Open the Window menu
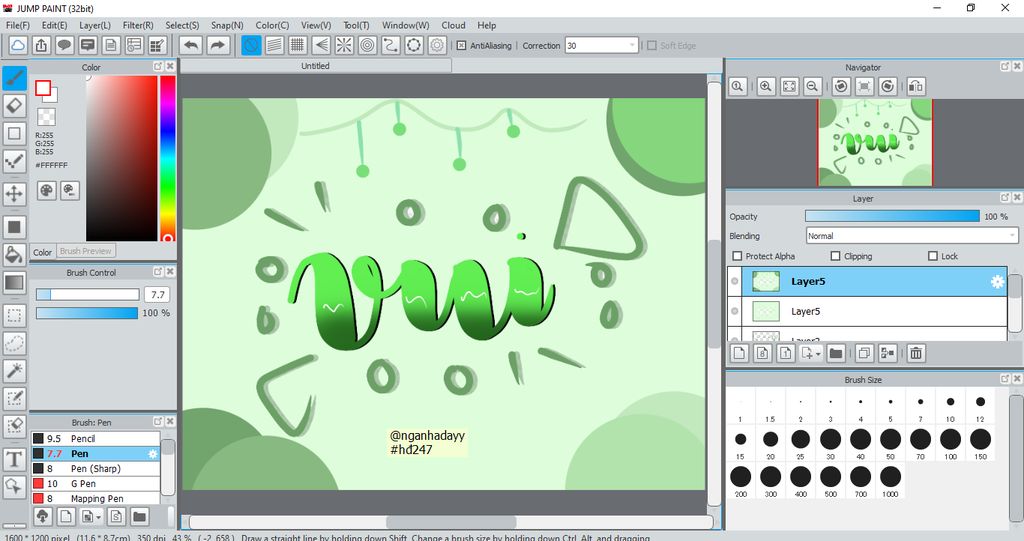Screen dimensions: 1024x541 406,25
